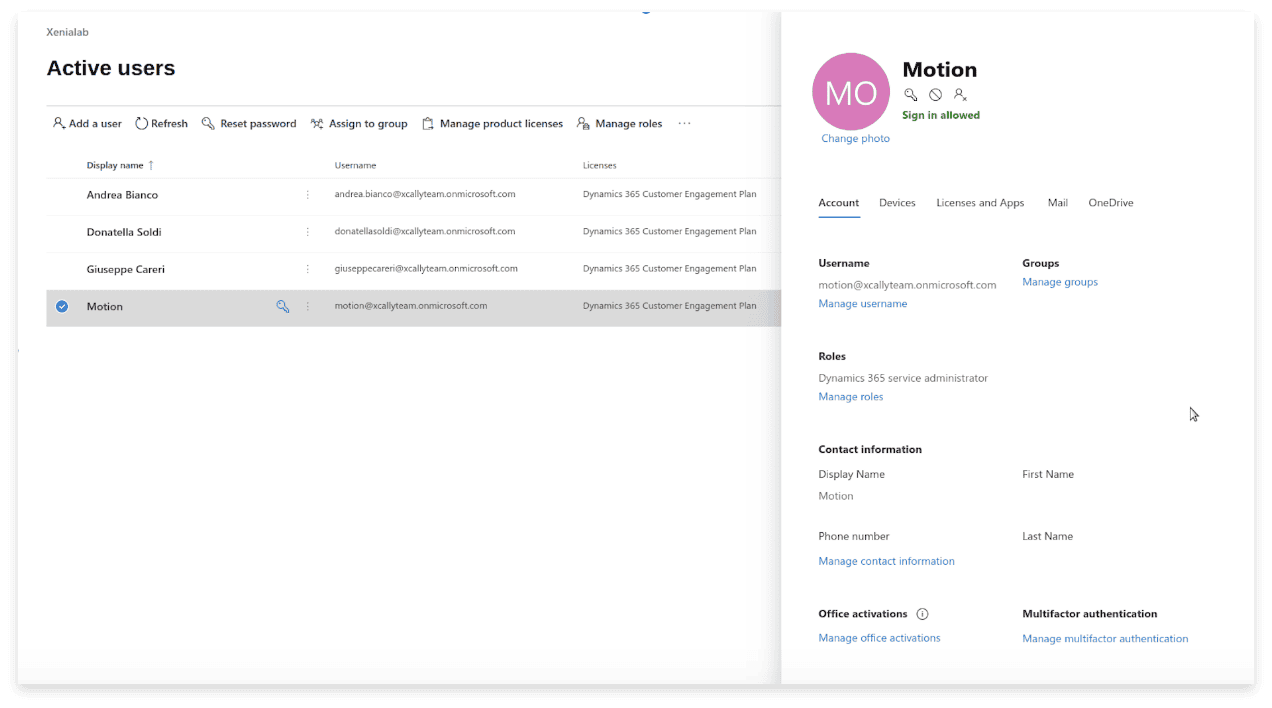Click the Manage roles link under Roles
Image resolution: width=1272 pixels, height=708 pixels.
[x=851, y=397]
